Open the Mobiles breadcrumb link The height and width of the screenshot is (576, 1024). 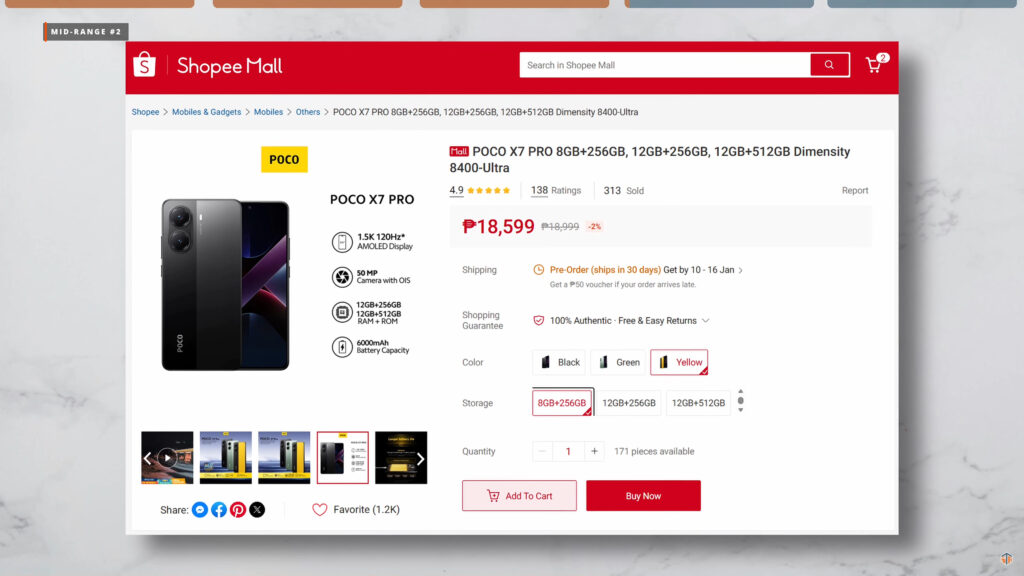(268, 112)
